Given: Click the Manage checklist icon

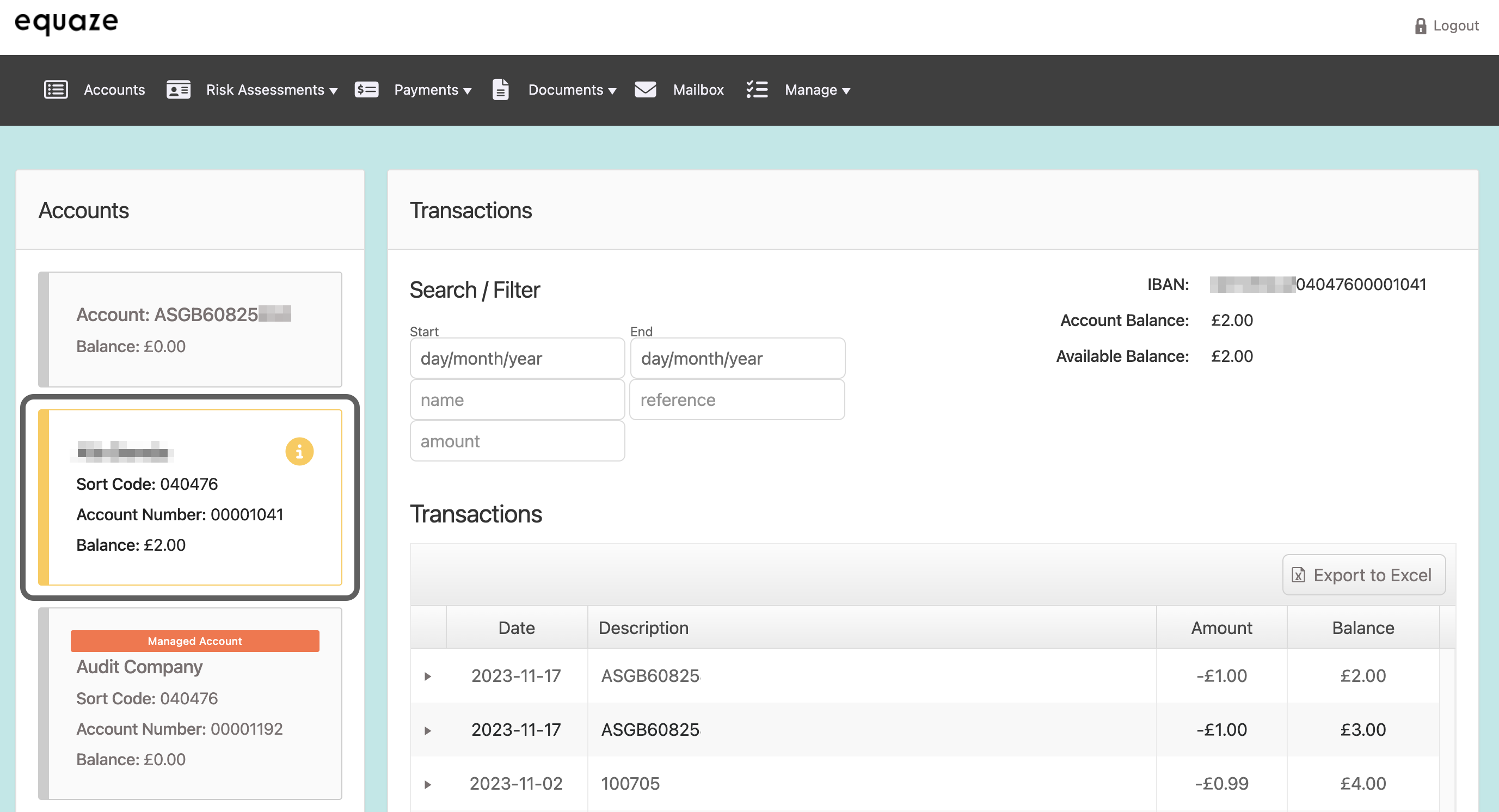Looking at the screenshot, I should [757, 90].
